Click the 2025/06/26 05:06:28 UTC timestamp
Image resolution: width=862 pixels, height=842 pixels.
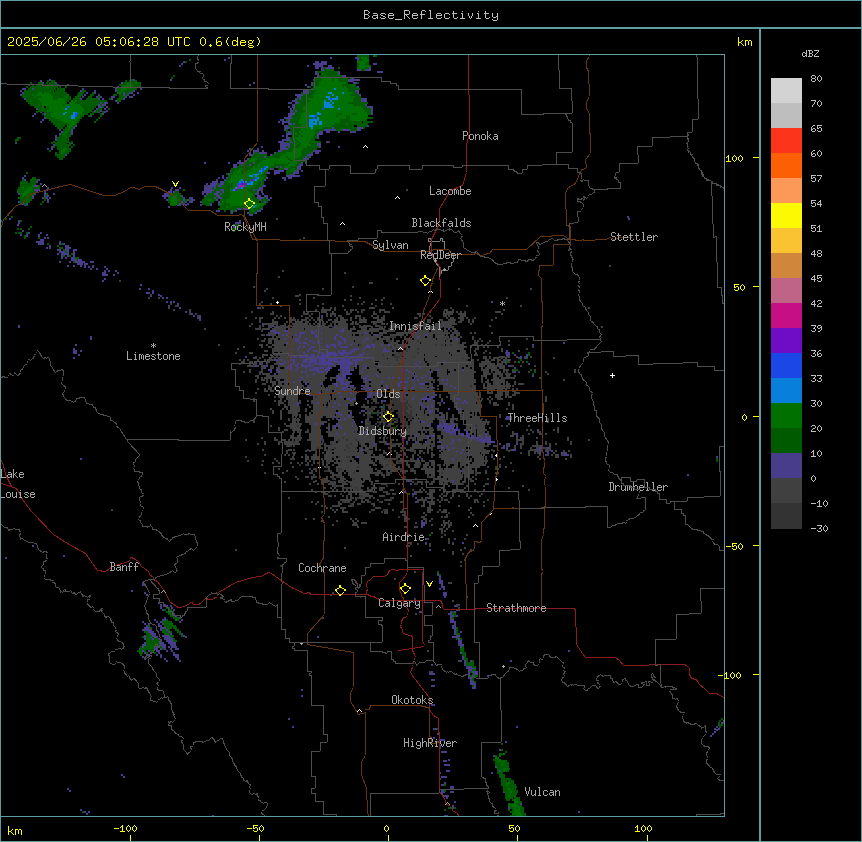100,42
